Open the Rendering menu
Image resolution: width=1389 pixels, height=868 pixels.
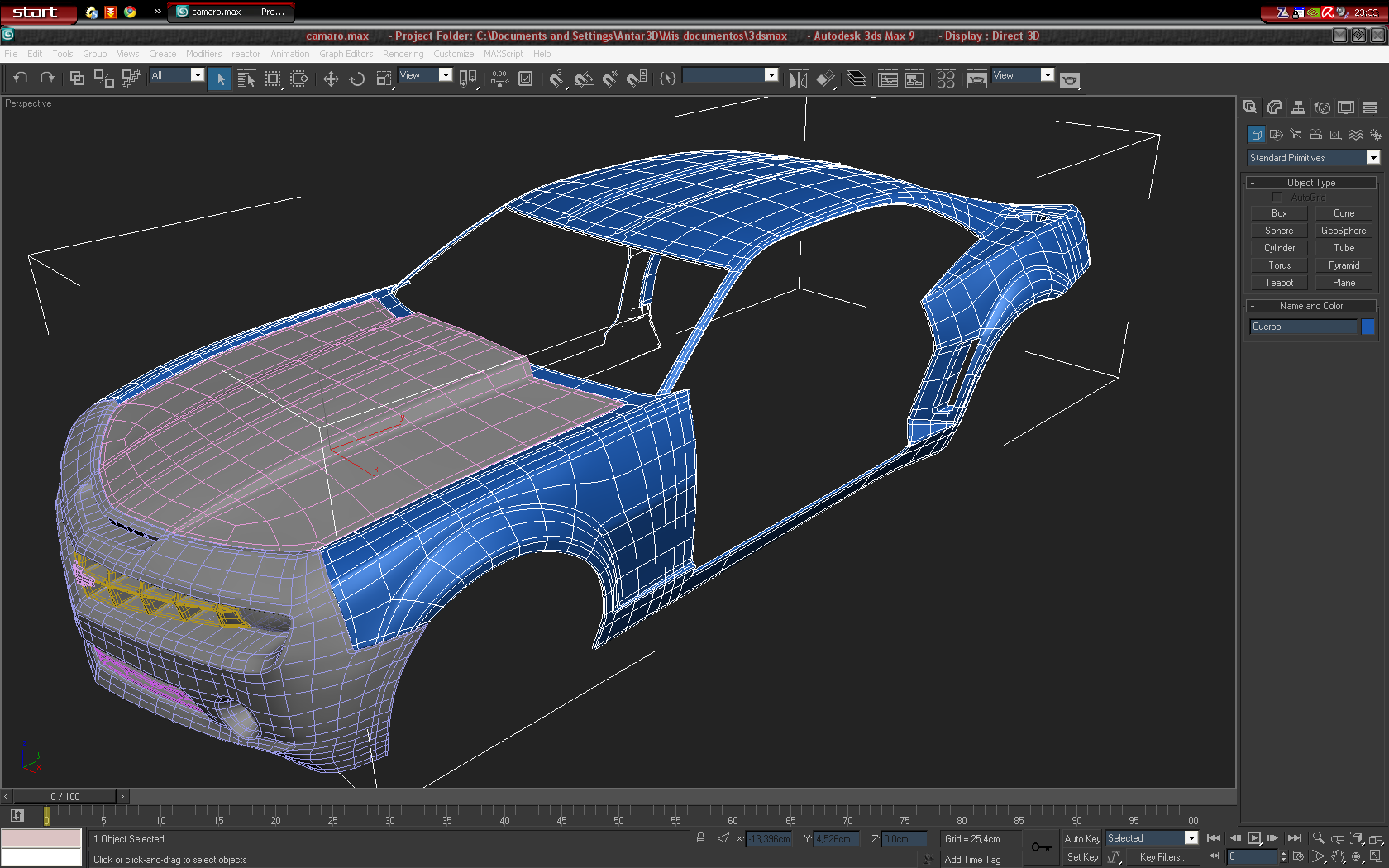pyautogui.click(x=403, y=54)
